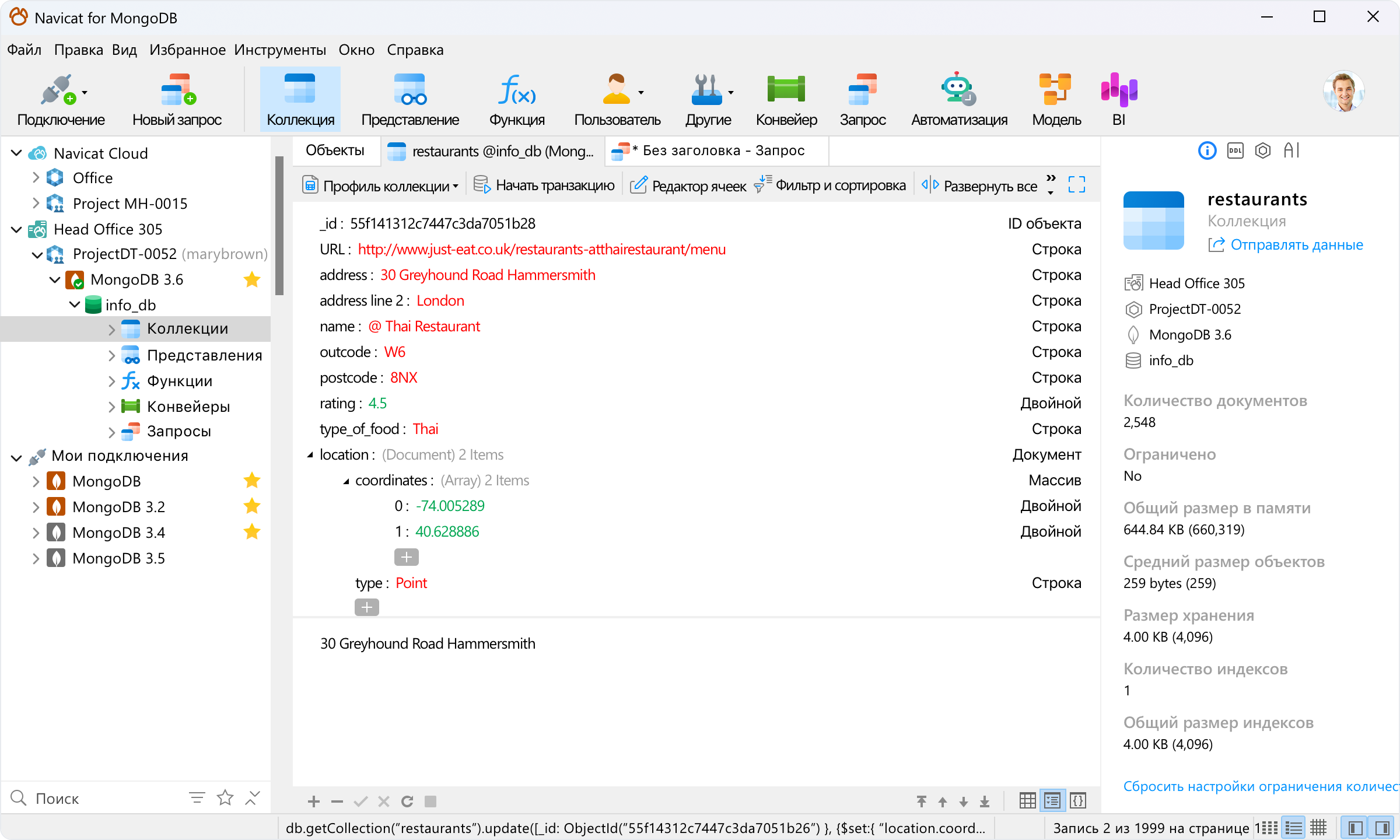The height and width of the screenshot is (840, 1400).
Task: Switch to tree view
Action: pos(1053,801)
